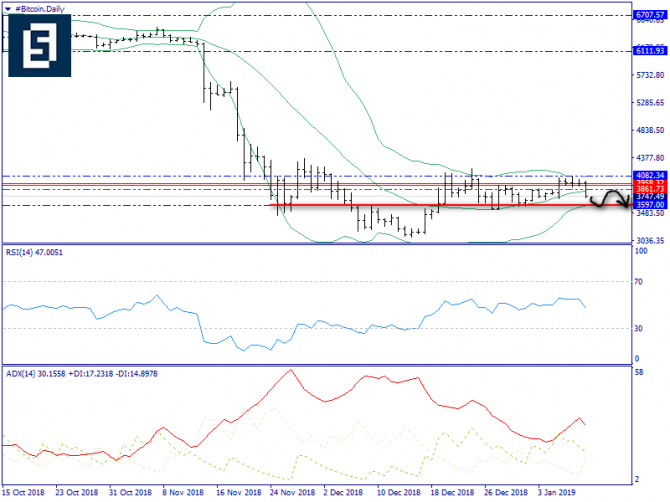Click the 3597.00 support price label
Screen dimensions: 670x502
click(650, 205)
